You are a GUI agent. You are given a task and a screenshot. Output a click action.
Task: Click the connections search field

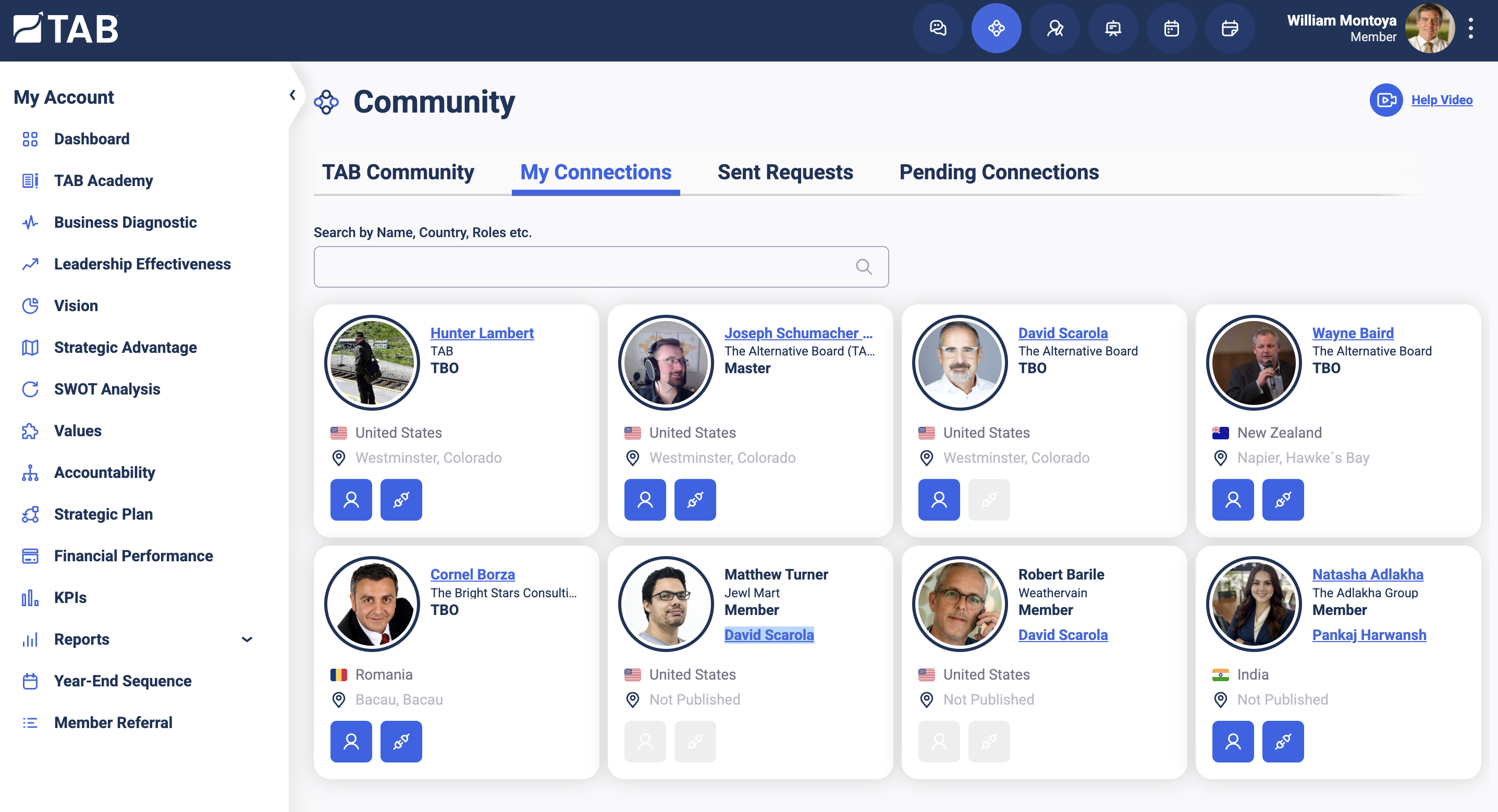[x=601, y=267]
